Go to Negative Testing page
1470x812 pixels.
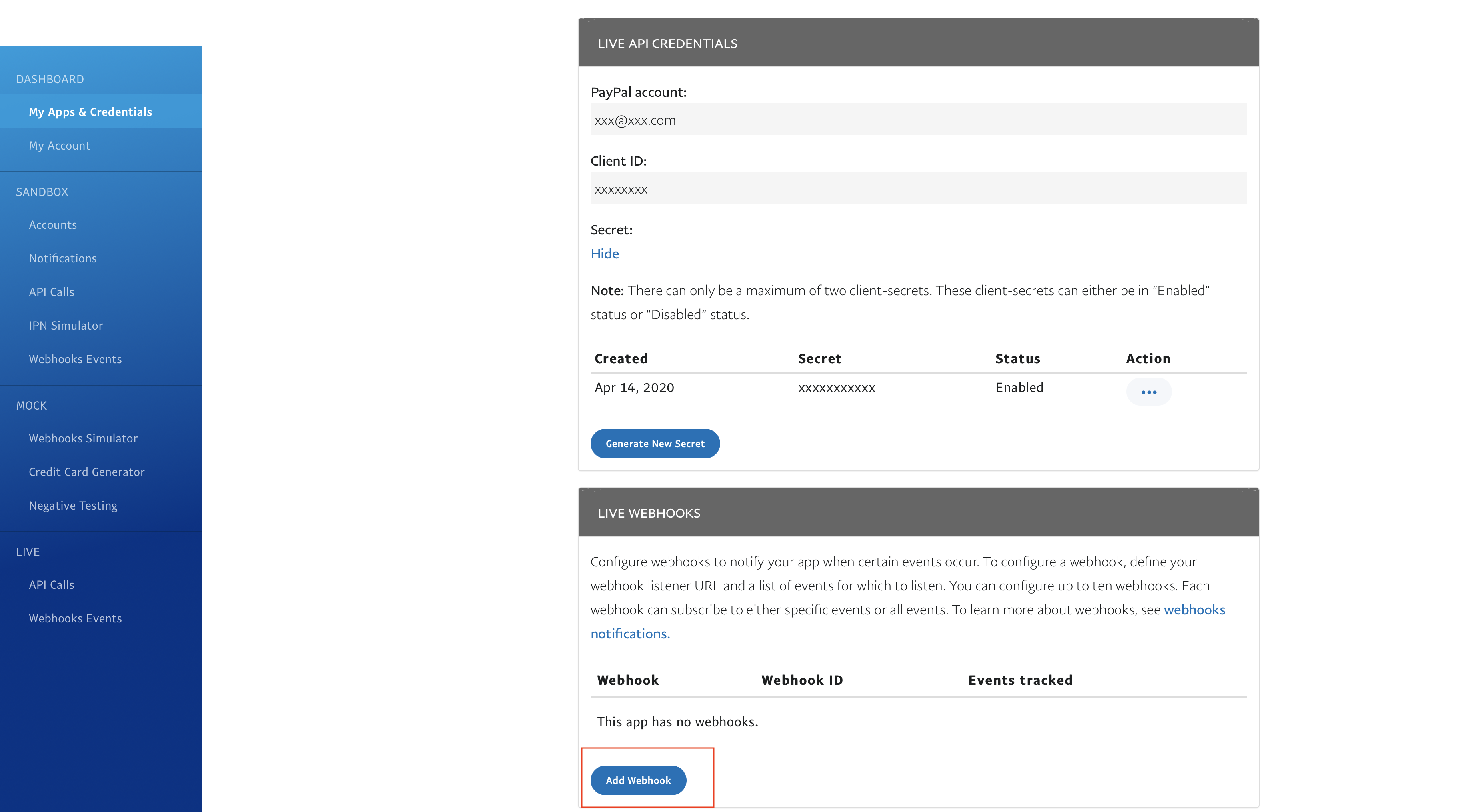tap(73, 506)
